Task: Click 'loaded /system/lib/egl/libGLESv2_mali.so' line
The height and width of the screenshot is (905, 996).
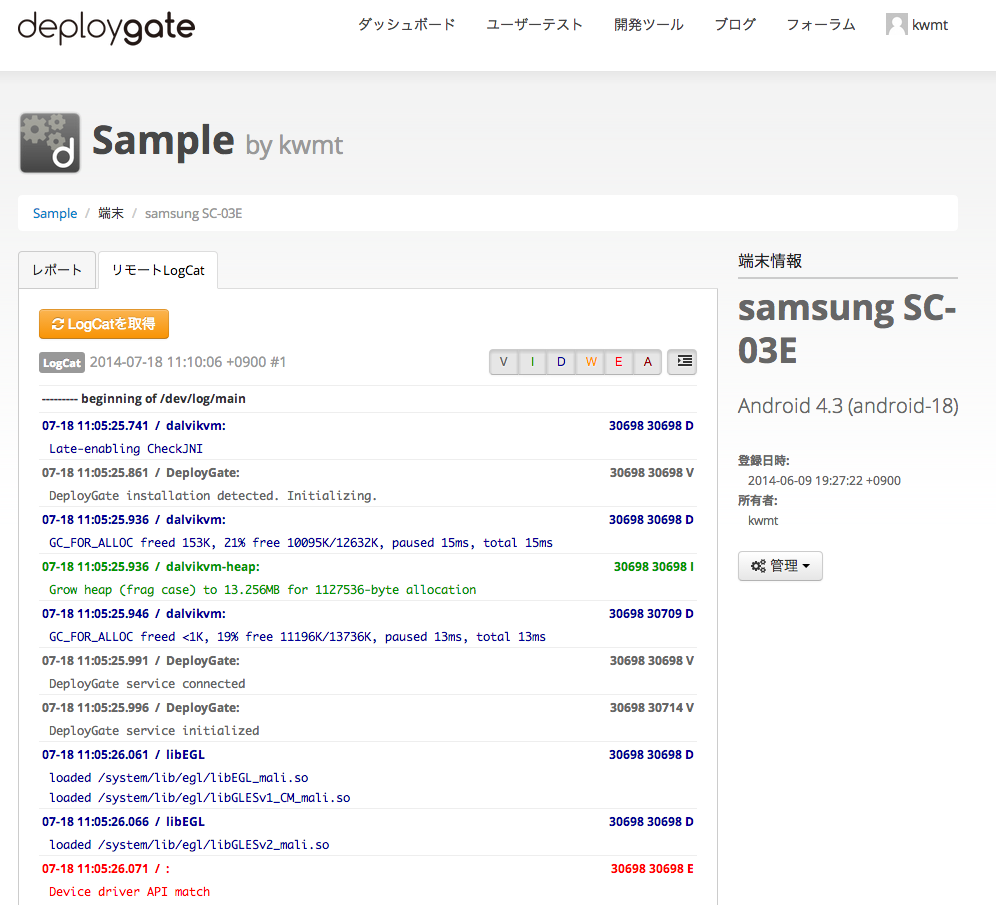Action: 189,845
